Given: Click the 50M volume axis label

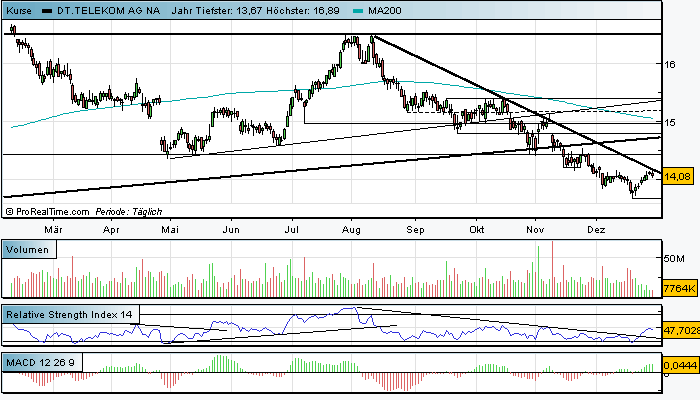Looking at the screenshot, I should pyautogui.click(x=674, y=258).
